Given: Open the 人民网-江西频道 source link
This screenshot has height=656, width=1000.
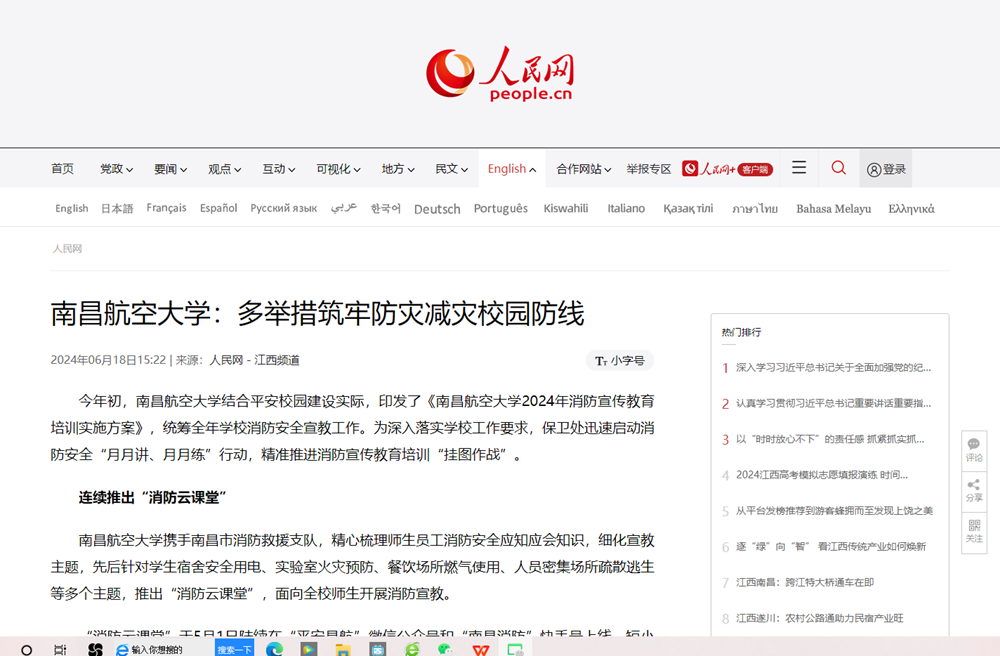Looking at the screenshot, I should 258,359.
